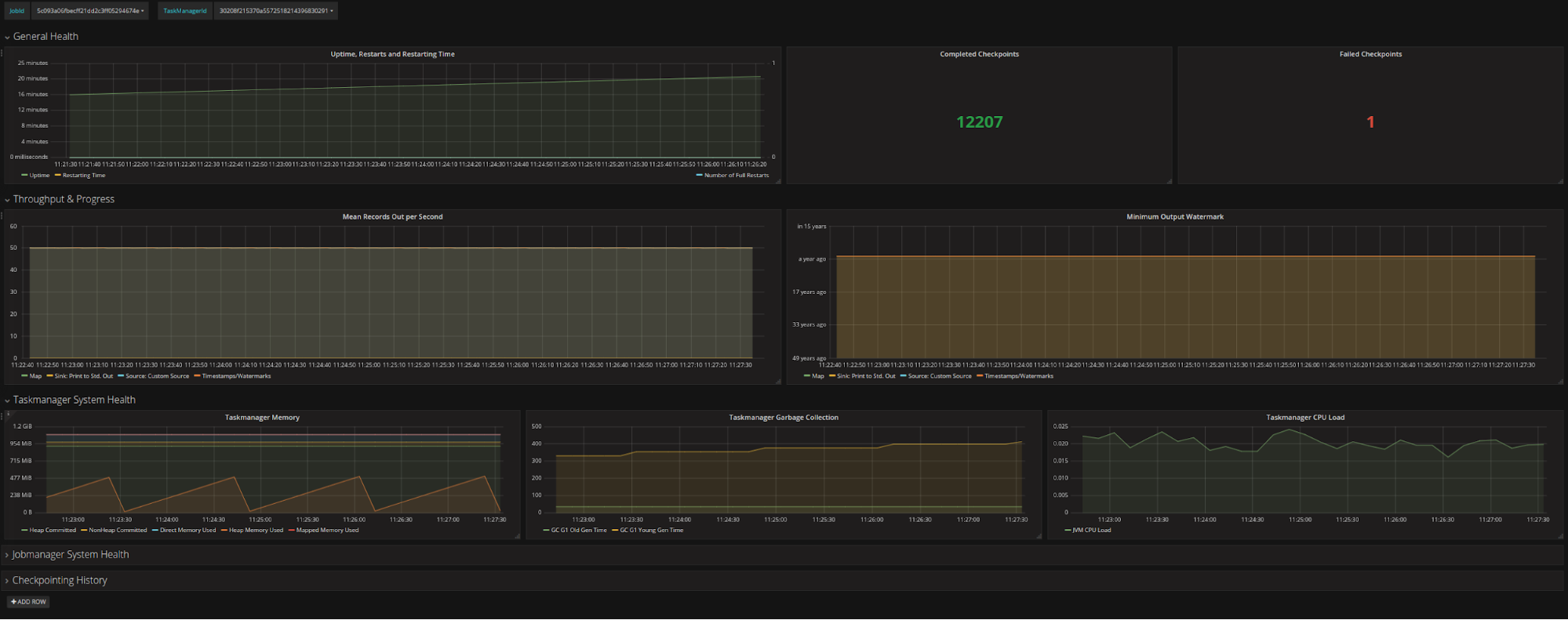1568x620 pixels.
Task: Open color picker for Heap Memory Used swatch
Action: (x=224, y=531)
